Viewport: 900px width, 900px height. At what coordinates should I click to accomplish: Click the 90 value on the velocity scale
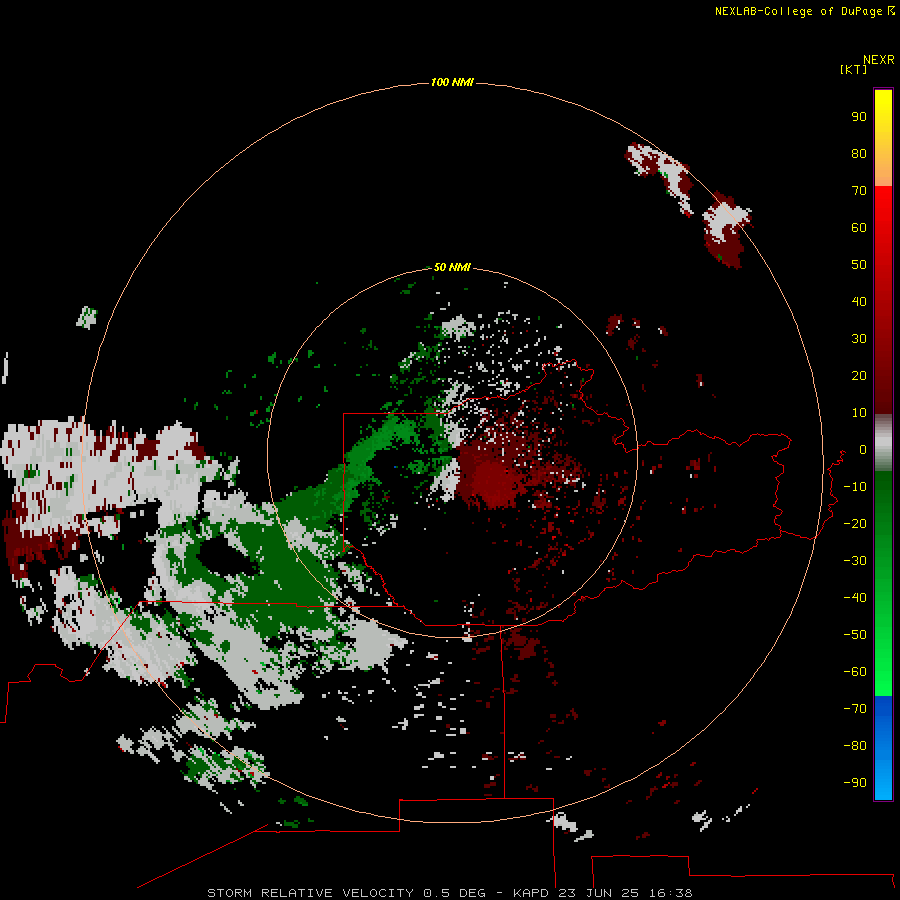click(x=859, y=117)
